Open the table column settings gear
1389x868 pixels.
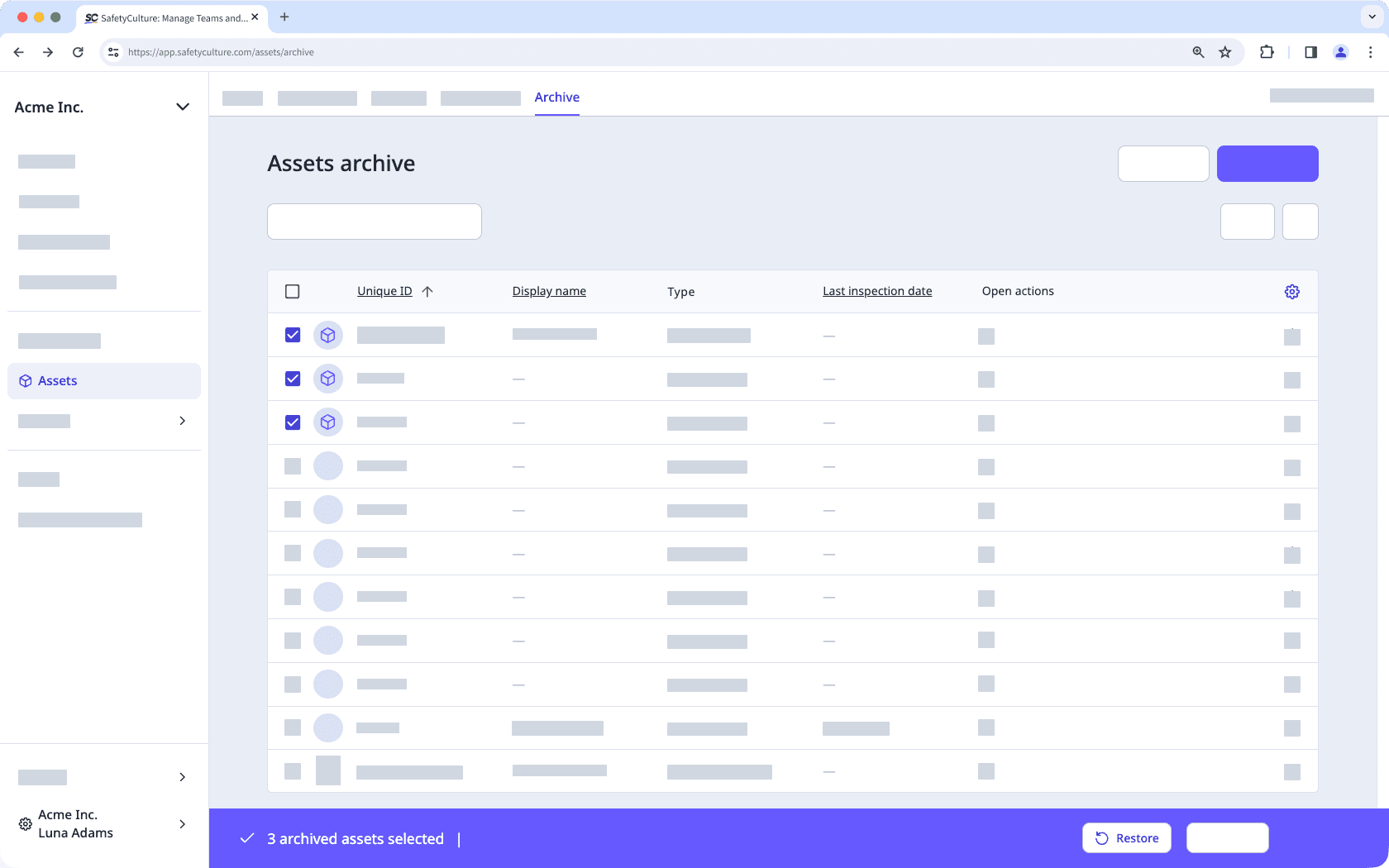pyautogui.click(x=1291, y=291)
